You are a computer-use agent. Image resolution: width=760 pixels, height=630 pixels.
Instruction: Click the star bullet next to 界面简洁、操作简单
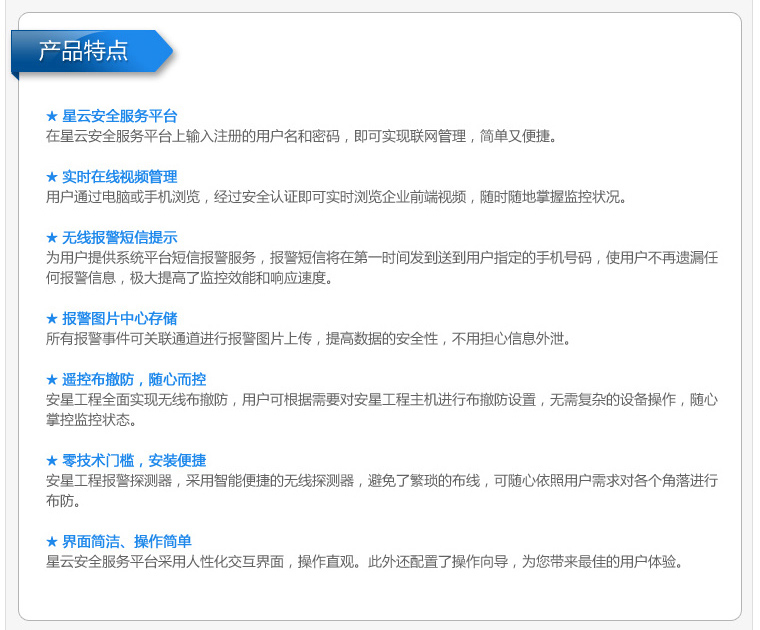click(x=52, y=541)
